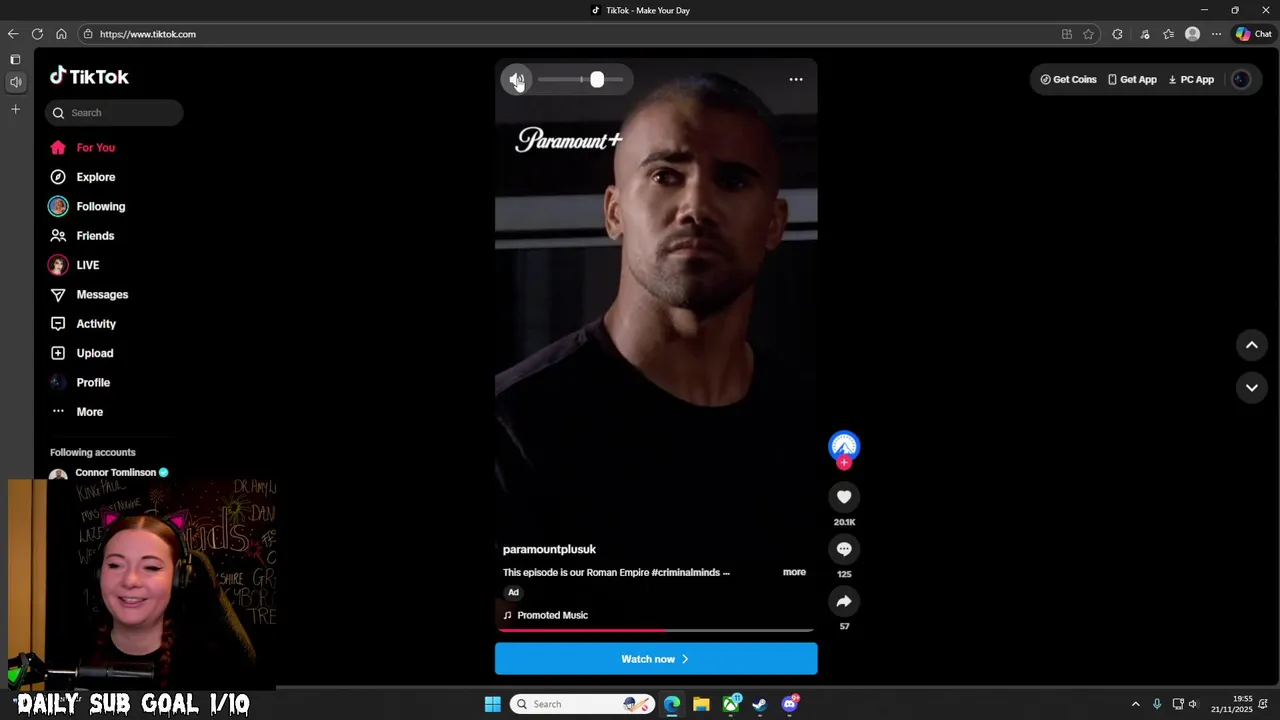Open the Activity notifications
Image resolution: width=1280 pixels, height=720 pixels.
point(96,324)
